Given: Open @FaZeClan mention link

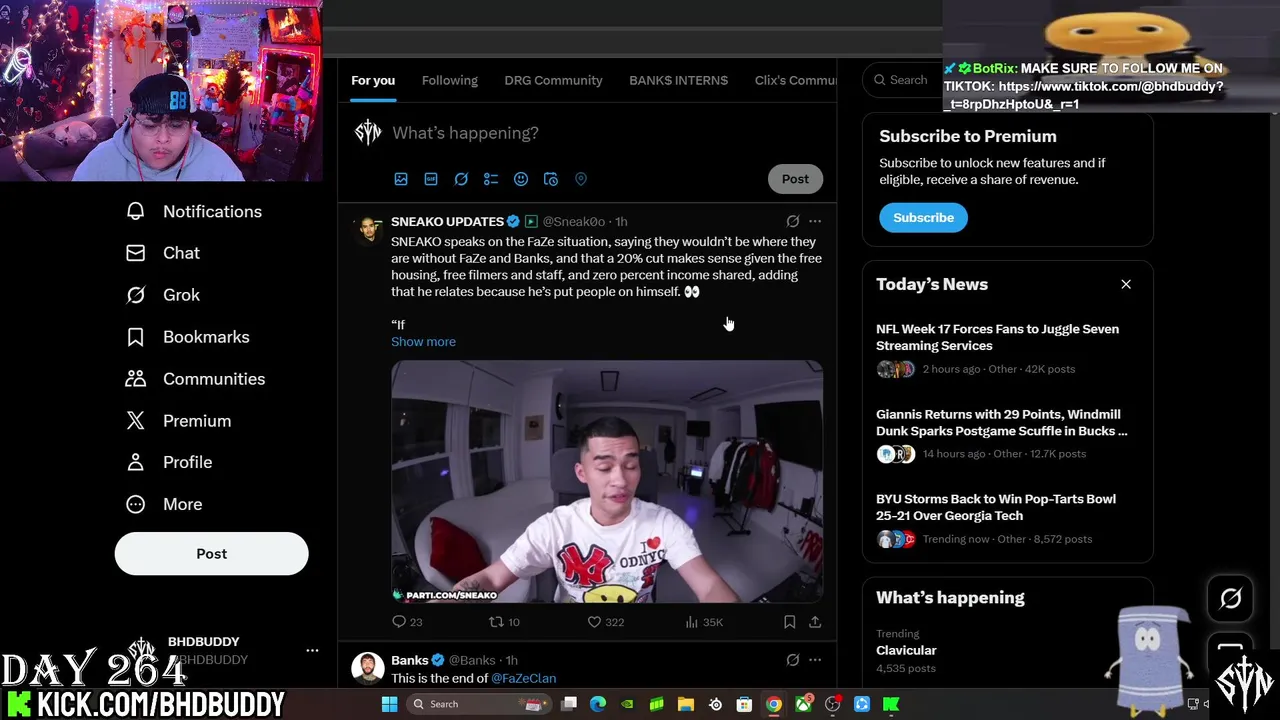Looking at the screenshot, I should coord(523,678).
